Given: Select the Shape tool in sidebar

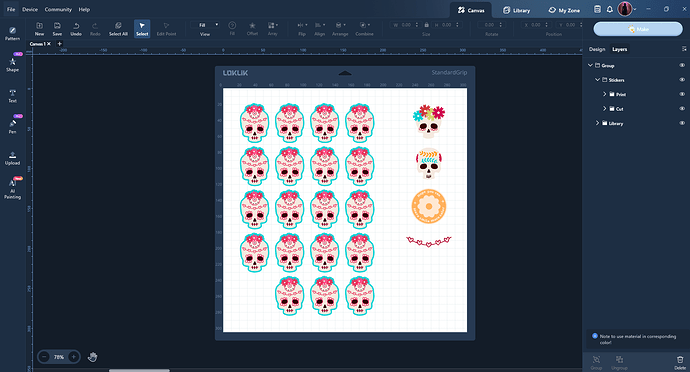Looking at the screenshot, I should pos(12,64).
